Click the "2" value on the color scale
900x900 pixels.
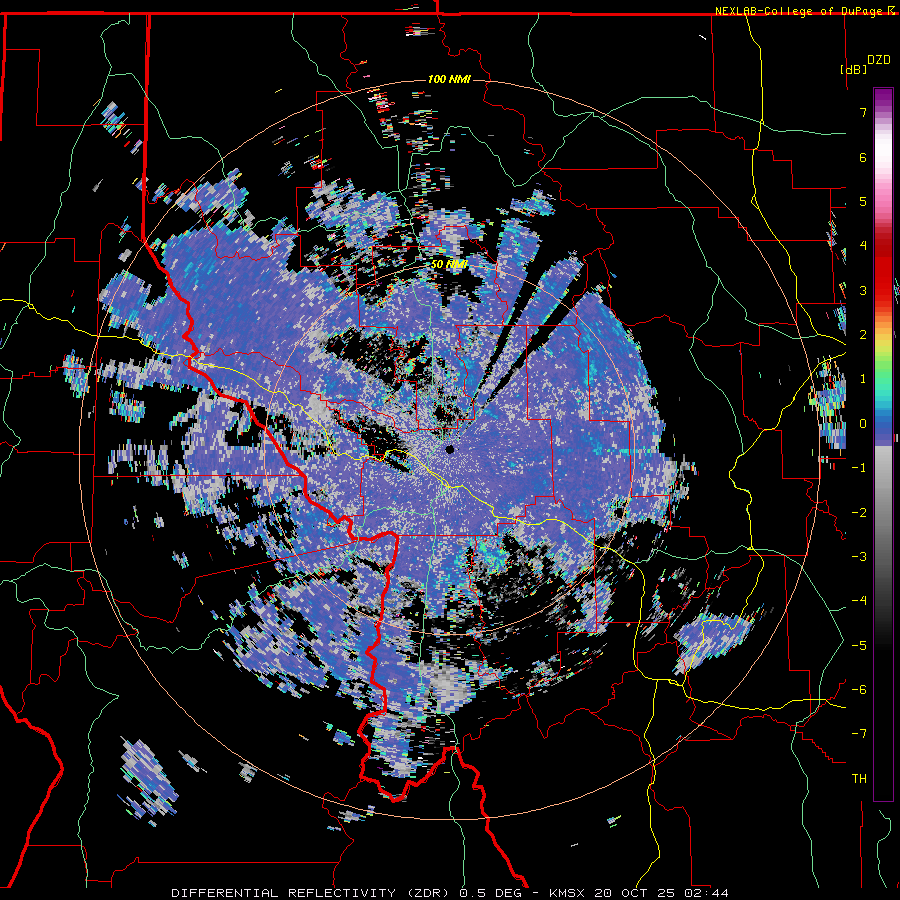[863, 335]
